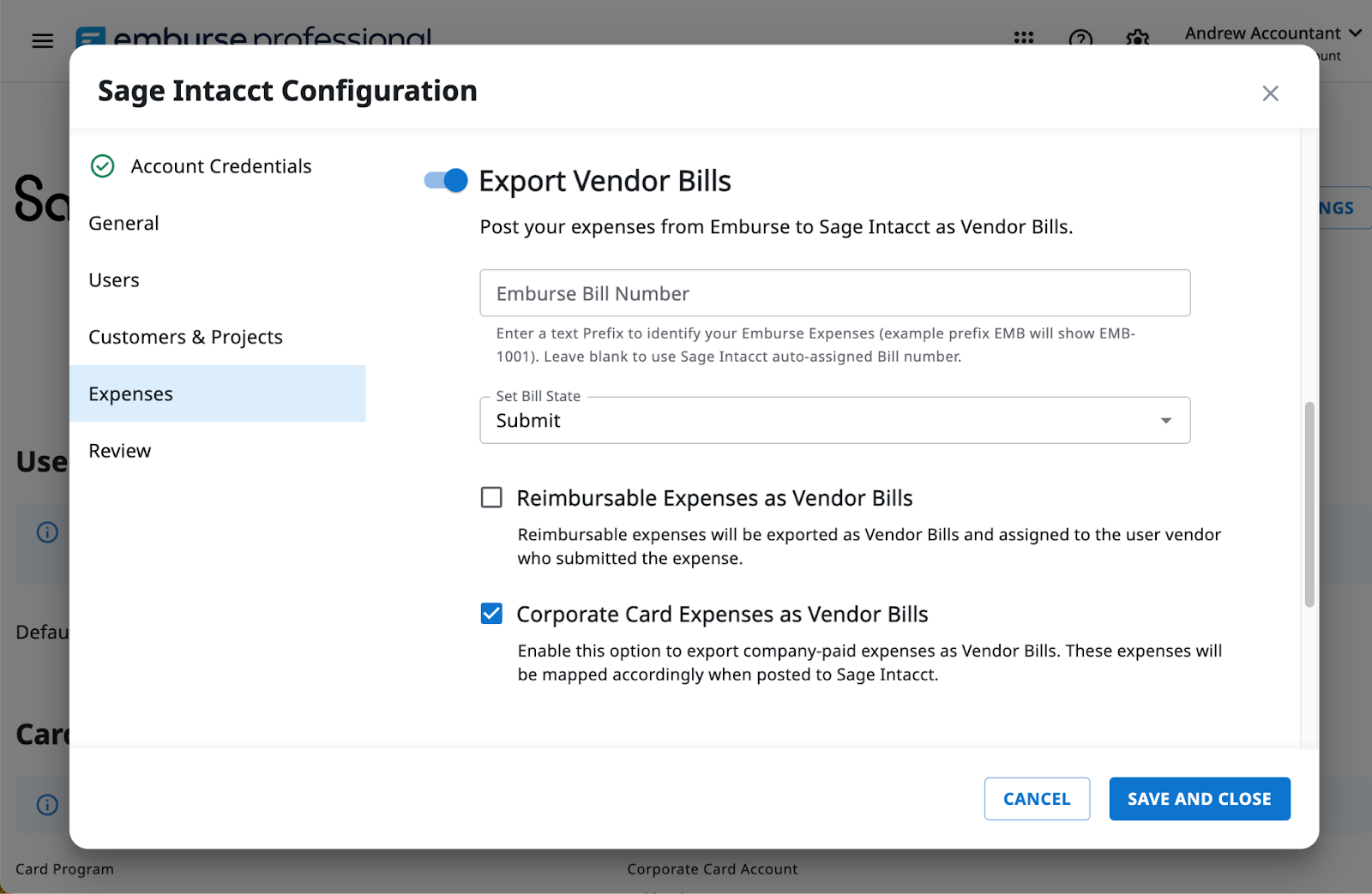Check Reimbursable Expenses as Vendor Bills
1372x894 pixels.
click(x=491, y=498)
